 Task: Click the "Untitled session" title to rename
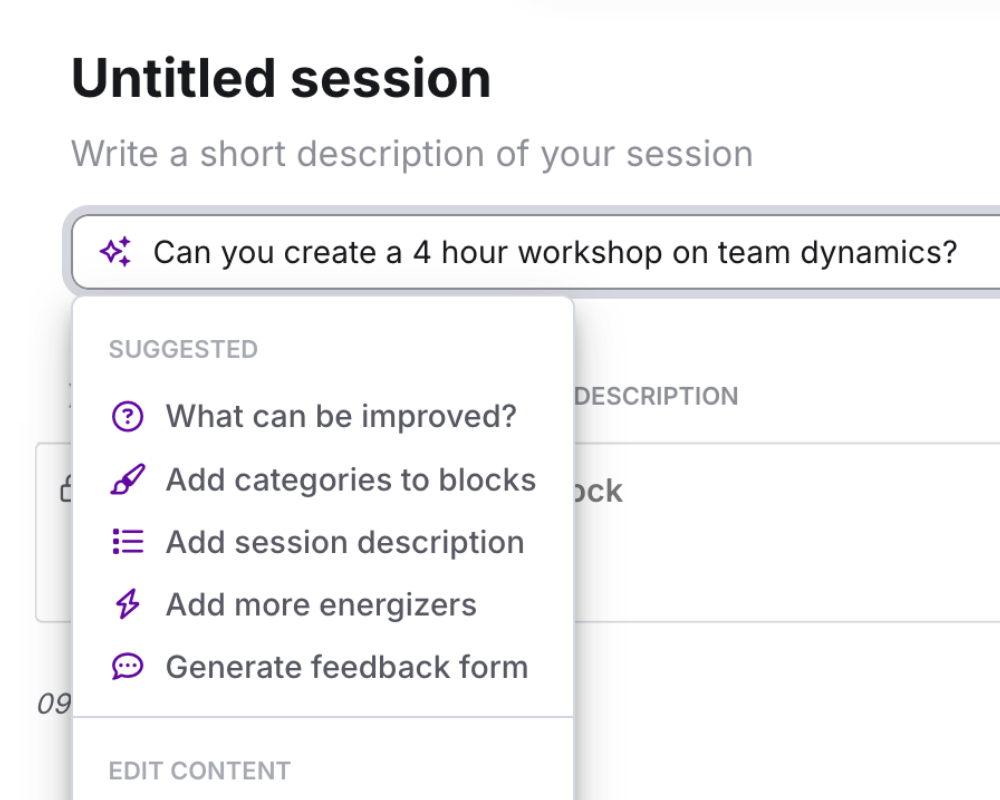[x=281, y=79]
